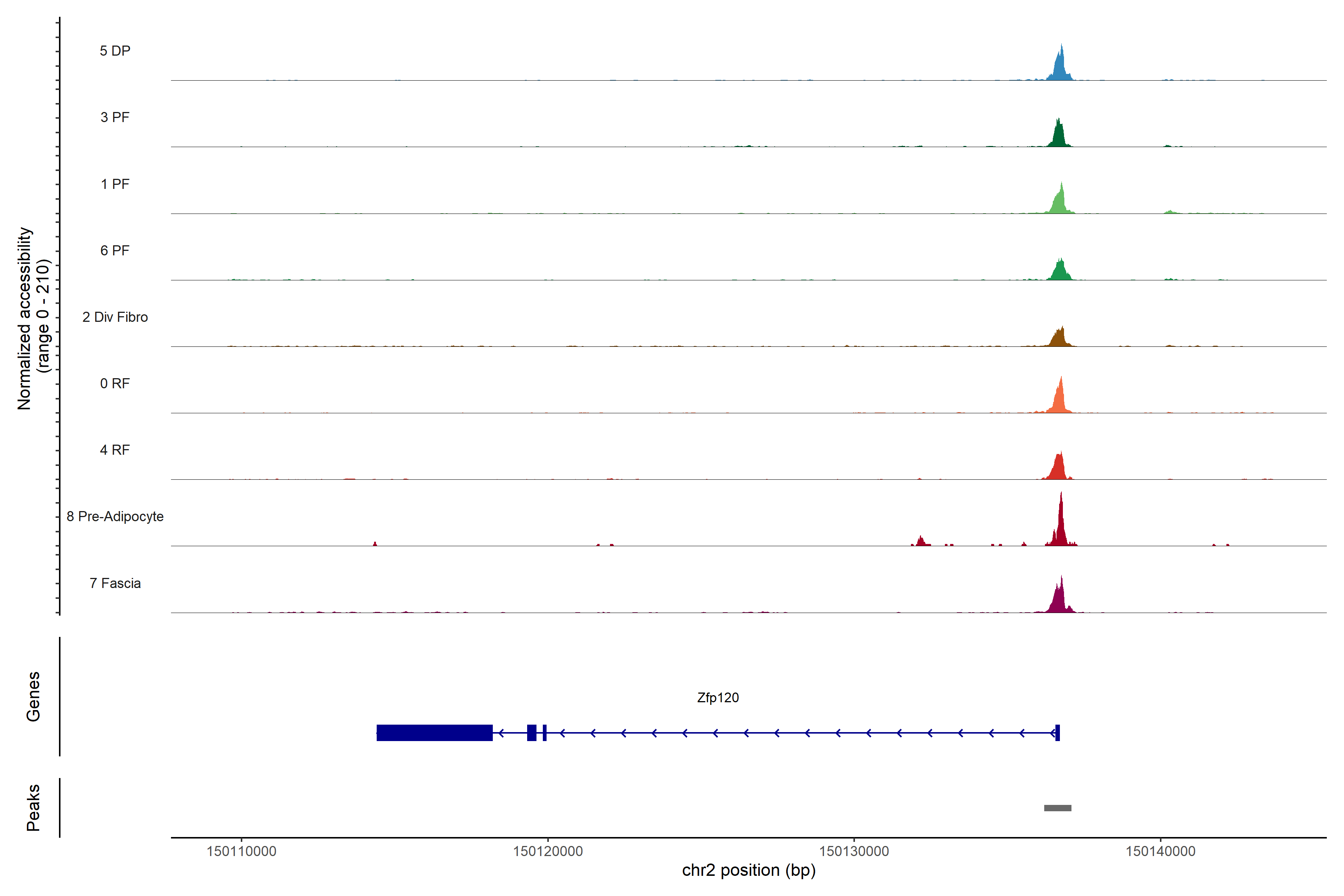Click the large Zfp120 exon block

(434, 732)
